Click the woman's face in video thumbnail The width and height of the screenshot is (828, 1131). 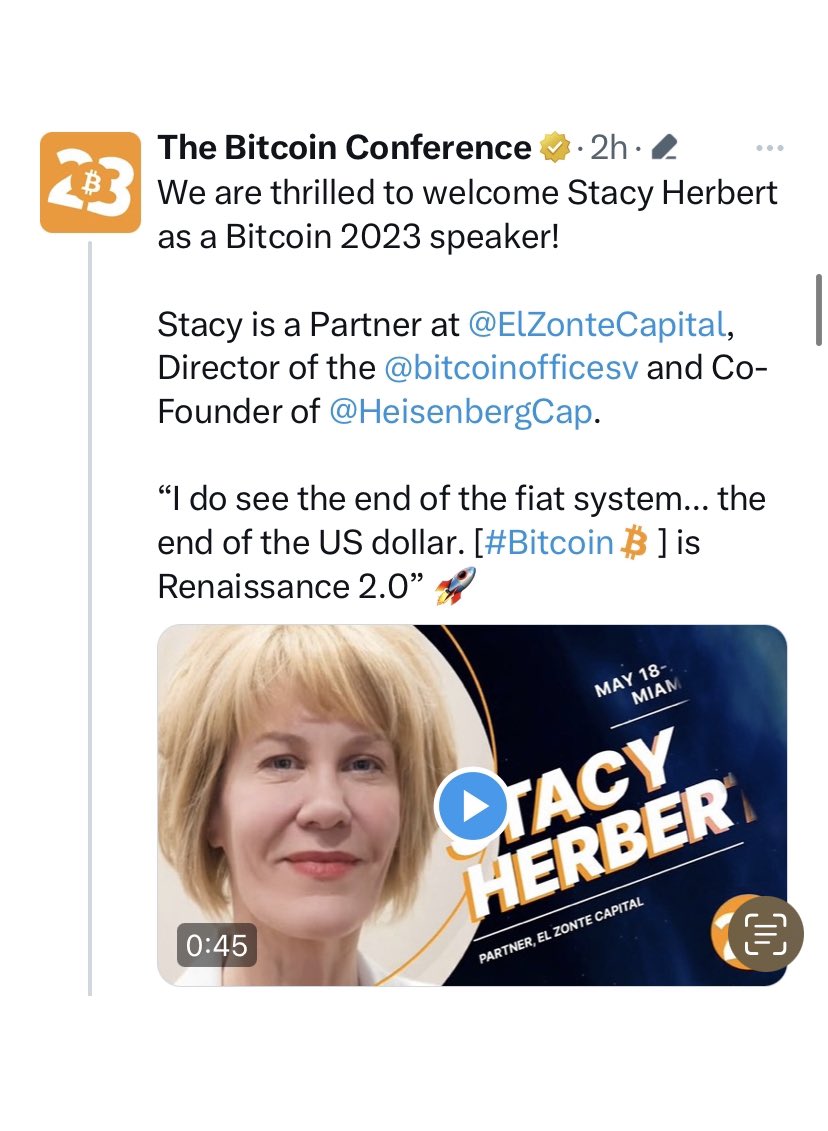[310, 800]
